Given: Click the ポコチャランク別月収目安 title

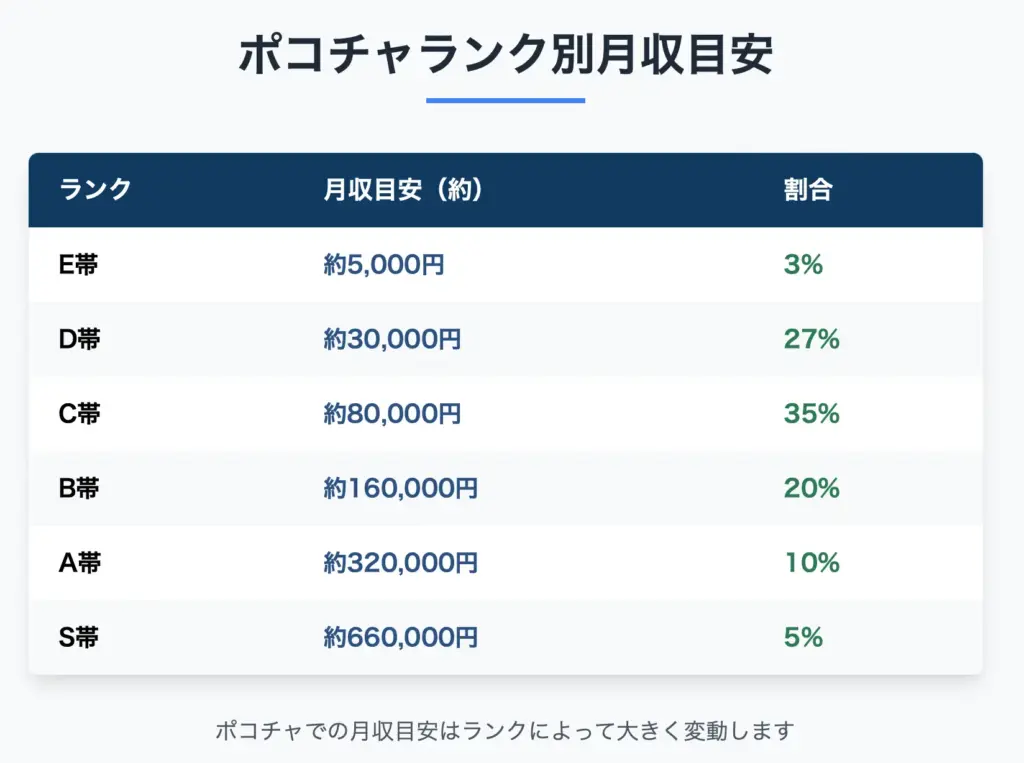Looking at the screenshot, I should coord(505,56).
